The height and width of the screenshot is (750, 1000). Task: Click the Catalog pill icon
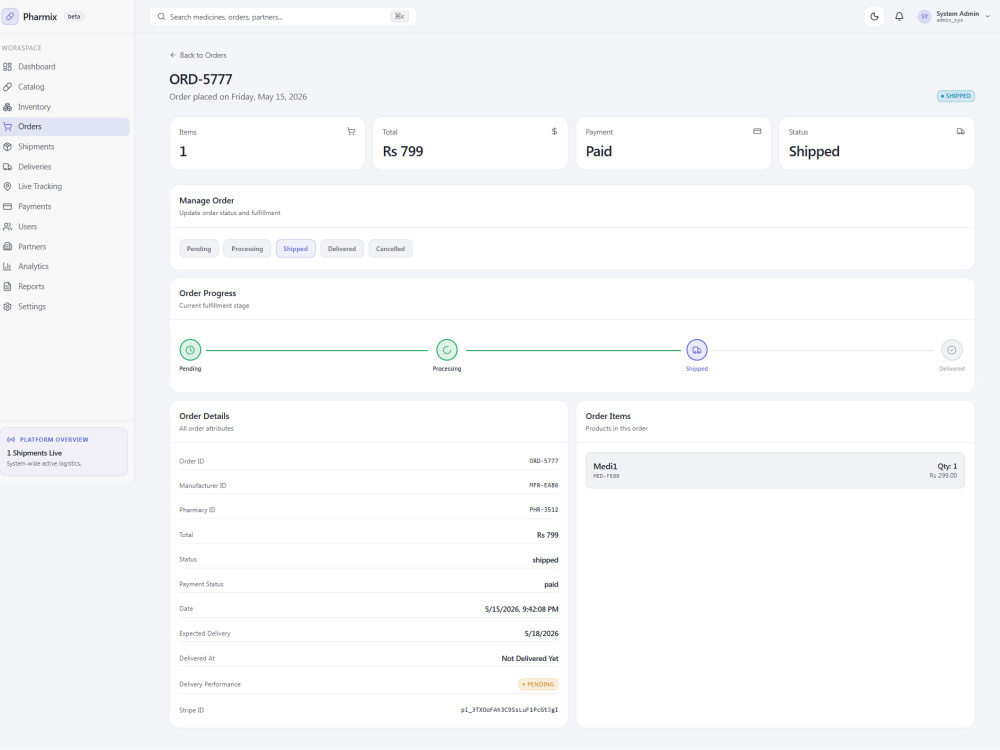click(8, 87)
